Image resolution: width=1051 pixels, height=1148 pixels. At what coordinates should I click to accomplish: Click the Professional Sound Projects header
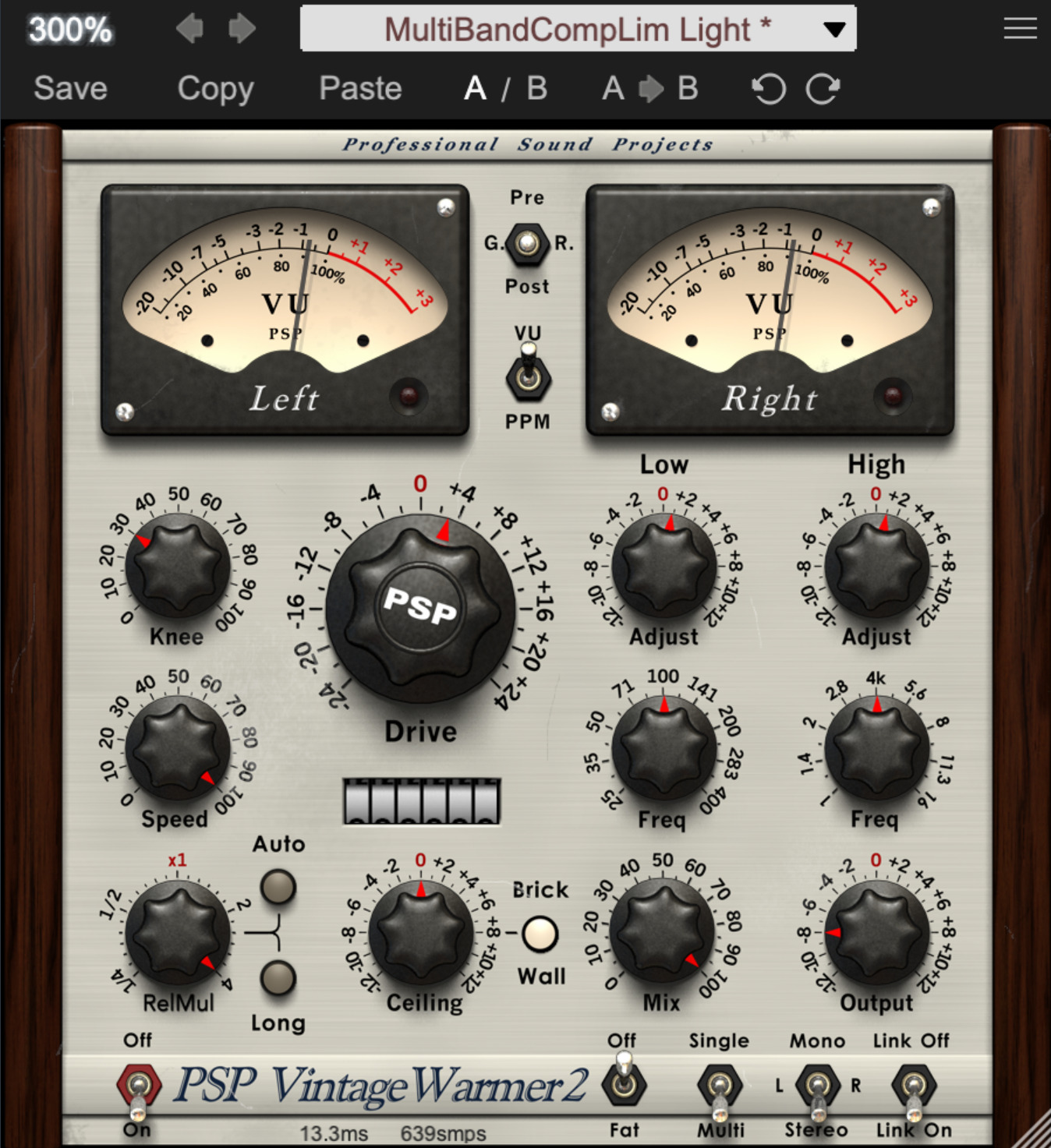coord(528,145)
